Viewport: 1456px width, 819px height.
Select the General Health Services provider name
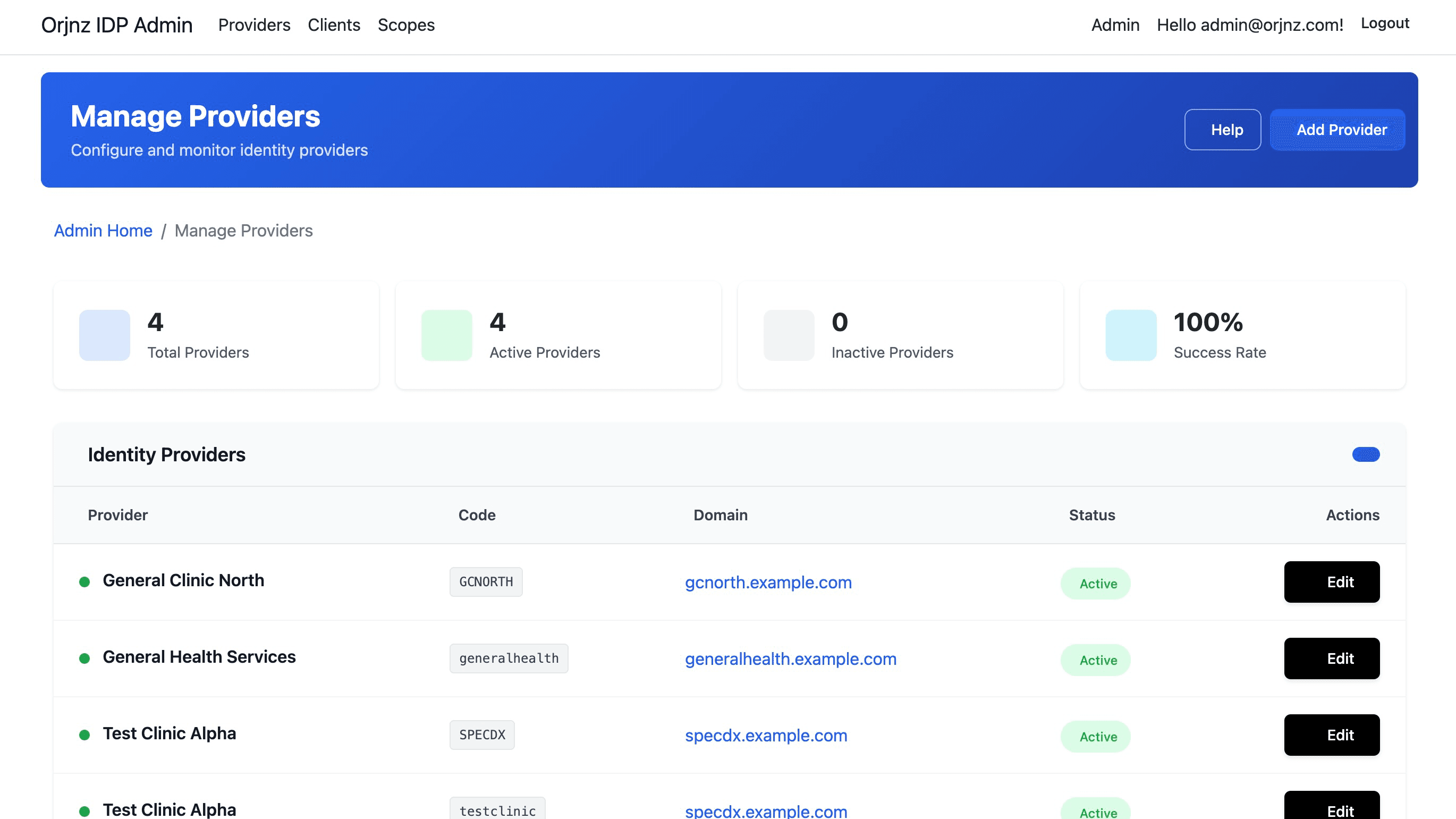tap(199, 657)
